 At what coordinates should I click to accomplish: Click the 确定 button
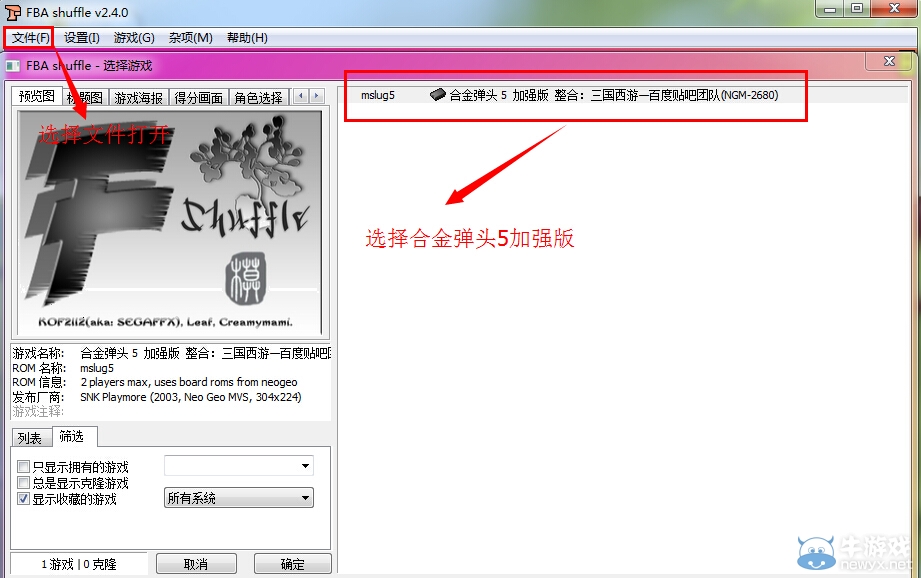coord(293,564)
